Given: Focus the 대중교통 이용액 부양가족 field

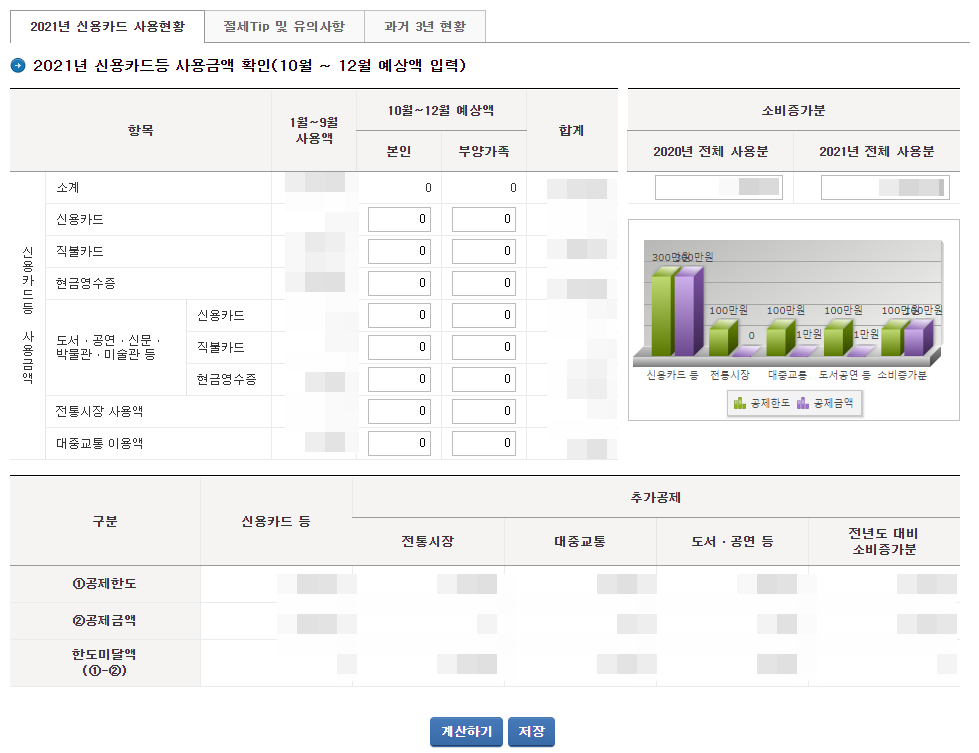Looking at the screenshot, I should click(484, 443).
